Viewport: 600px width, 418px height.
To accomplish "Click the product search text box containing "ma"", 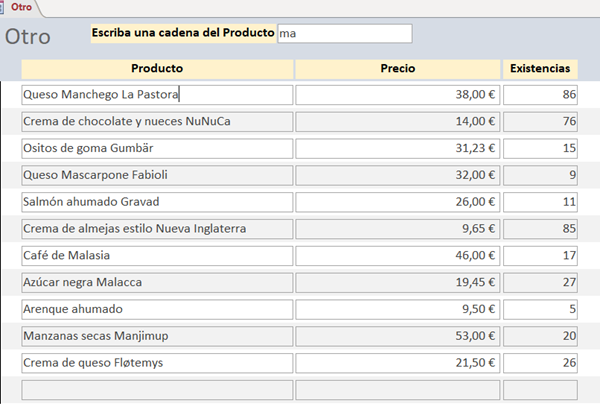I will 344,34.
